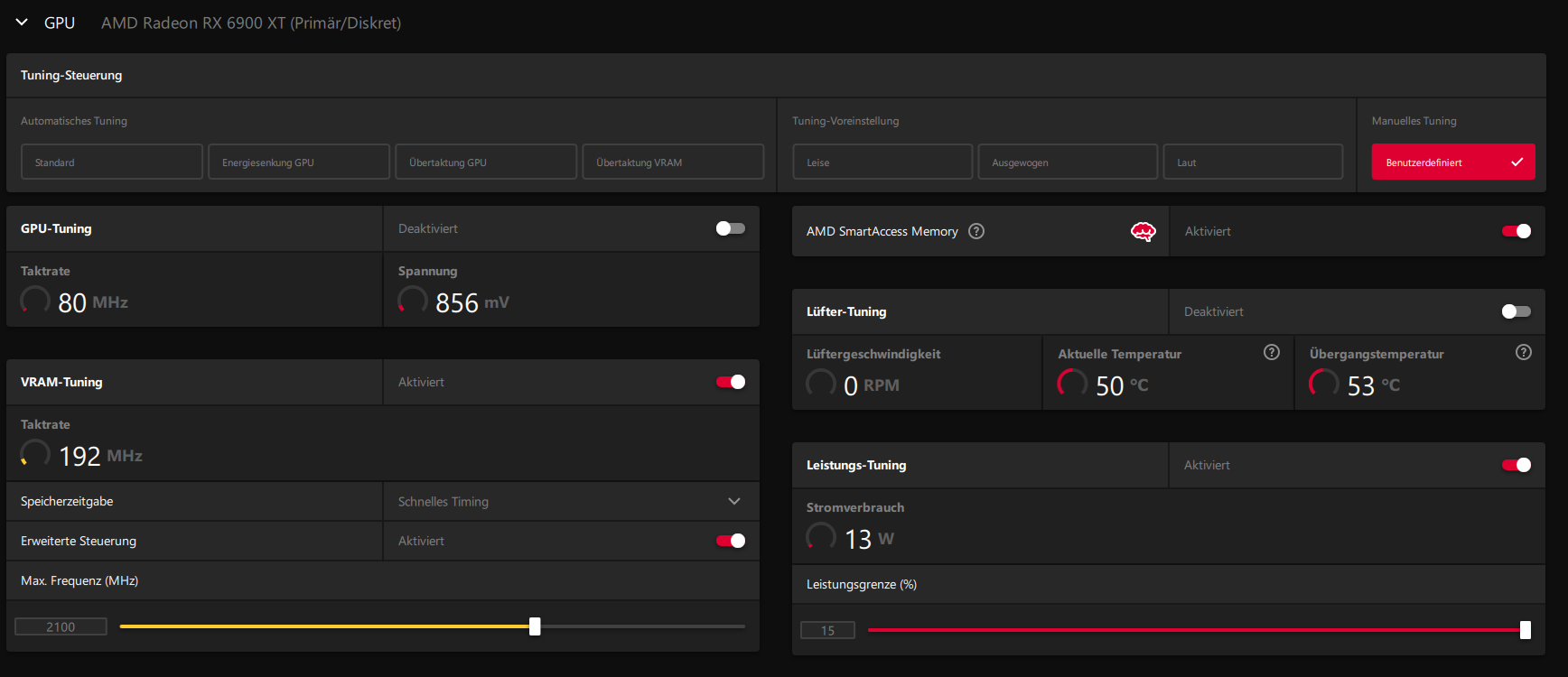Click the Leistungsgrenze (%) label
The width and height of the screenshot is (1568, 677).
coord(862,584)
